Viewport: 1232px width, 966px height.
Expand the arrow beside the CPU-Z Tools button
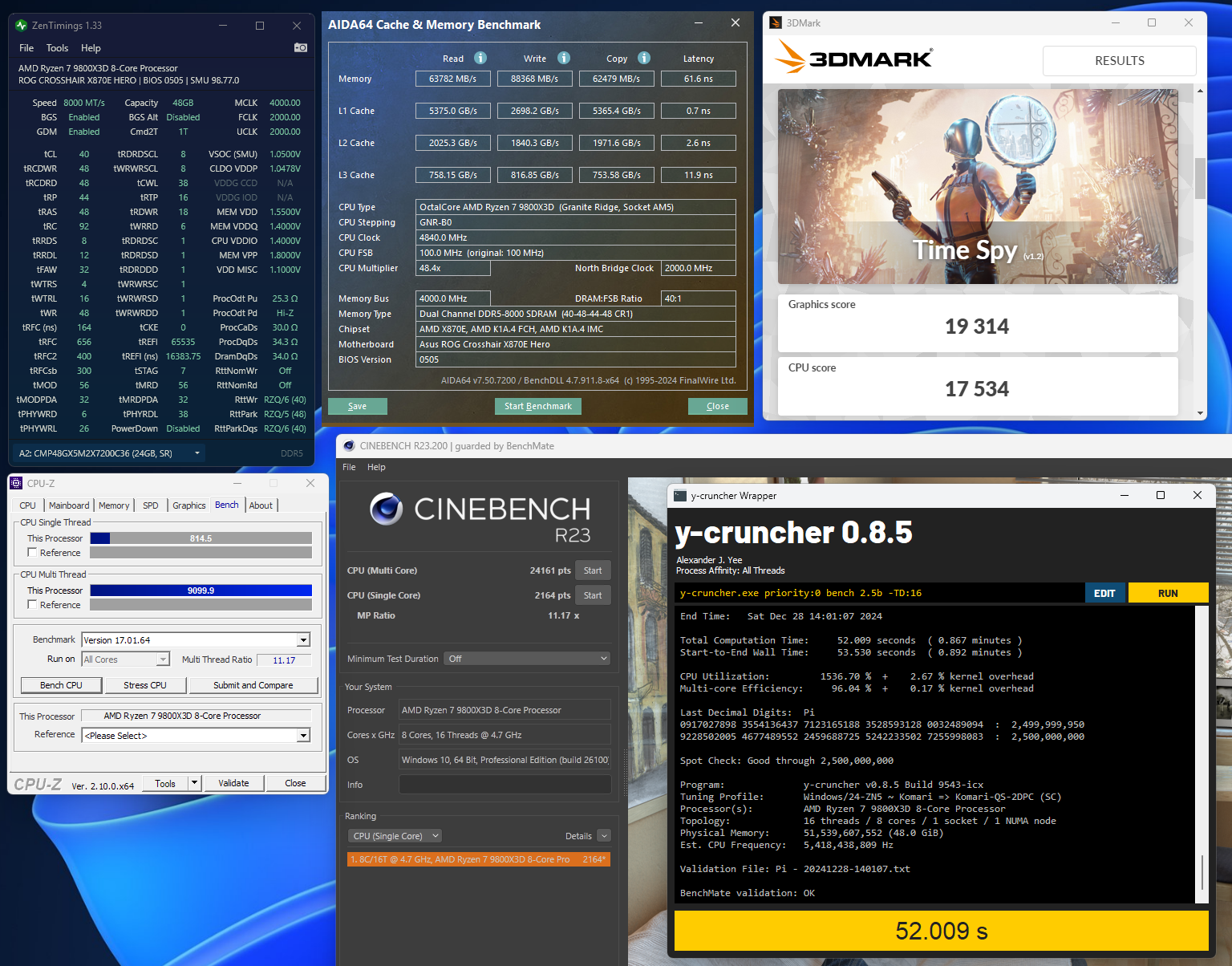(x=194, y=783)
